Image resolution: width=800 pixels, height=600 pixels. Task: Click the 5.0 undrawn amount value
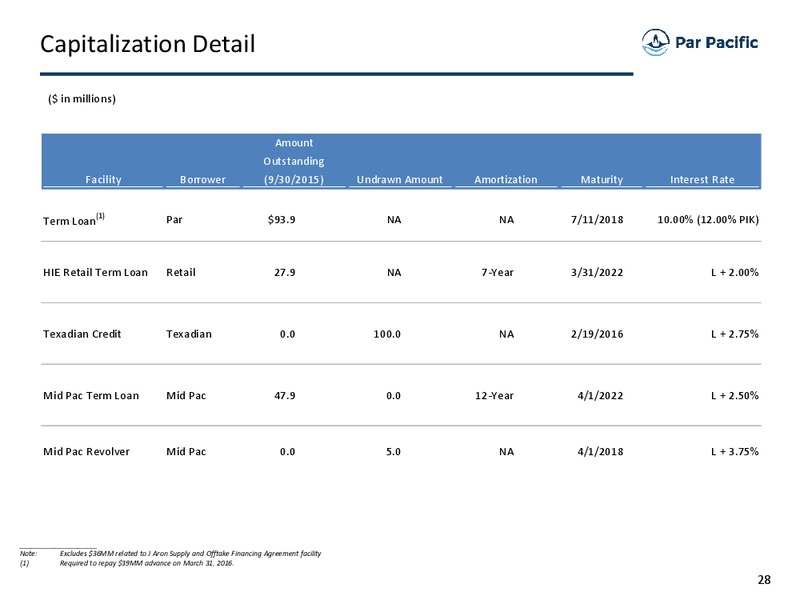point(393,452)
